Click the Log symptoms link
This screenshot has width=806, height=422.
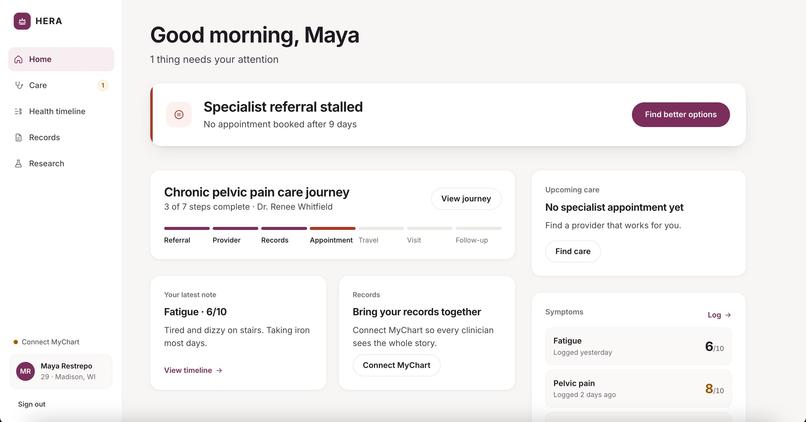click(x=719, y=315)
